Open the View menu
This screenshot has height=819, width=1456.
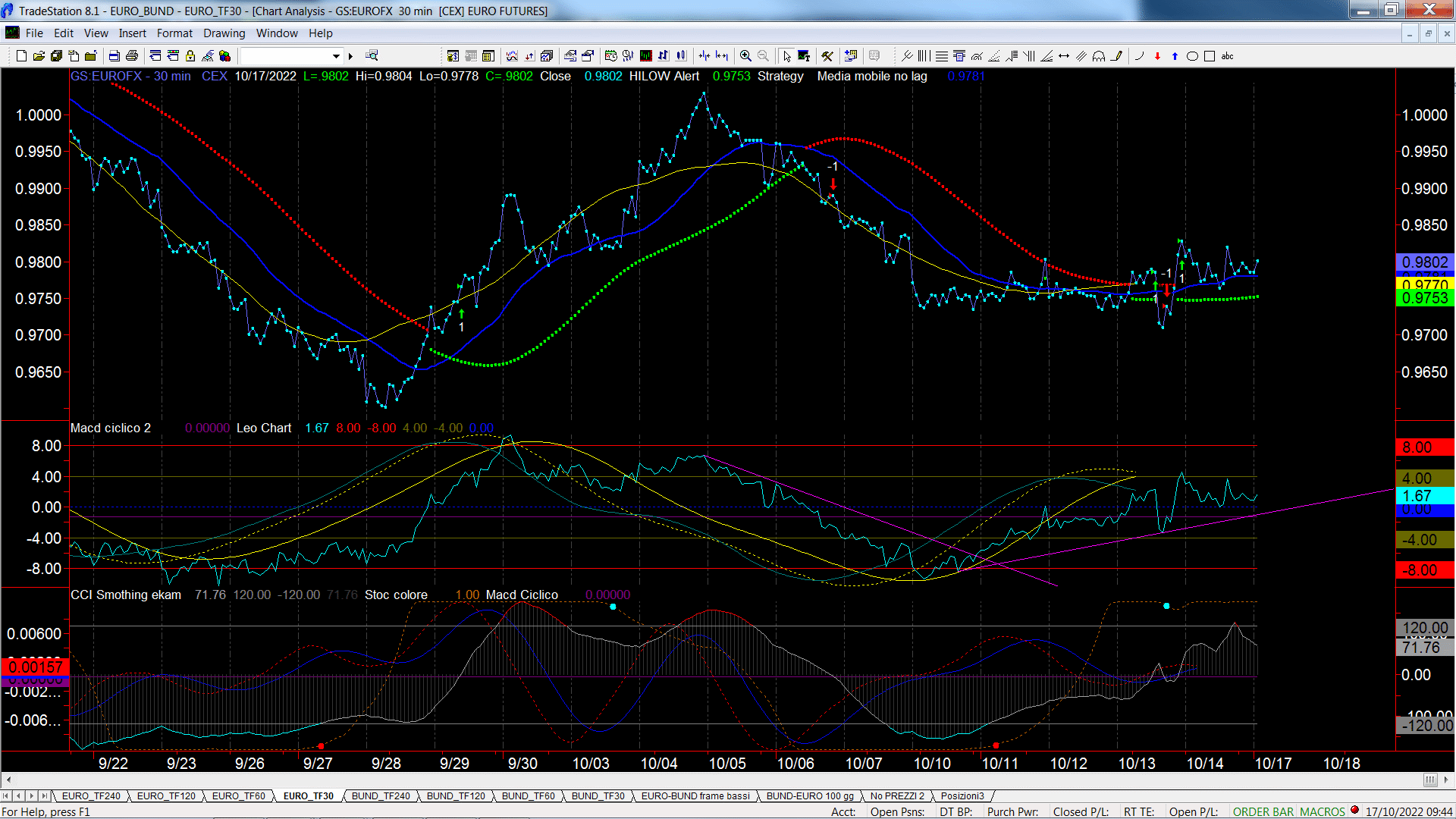coord(96,33)
